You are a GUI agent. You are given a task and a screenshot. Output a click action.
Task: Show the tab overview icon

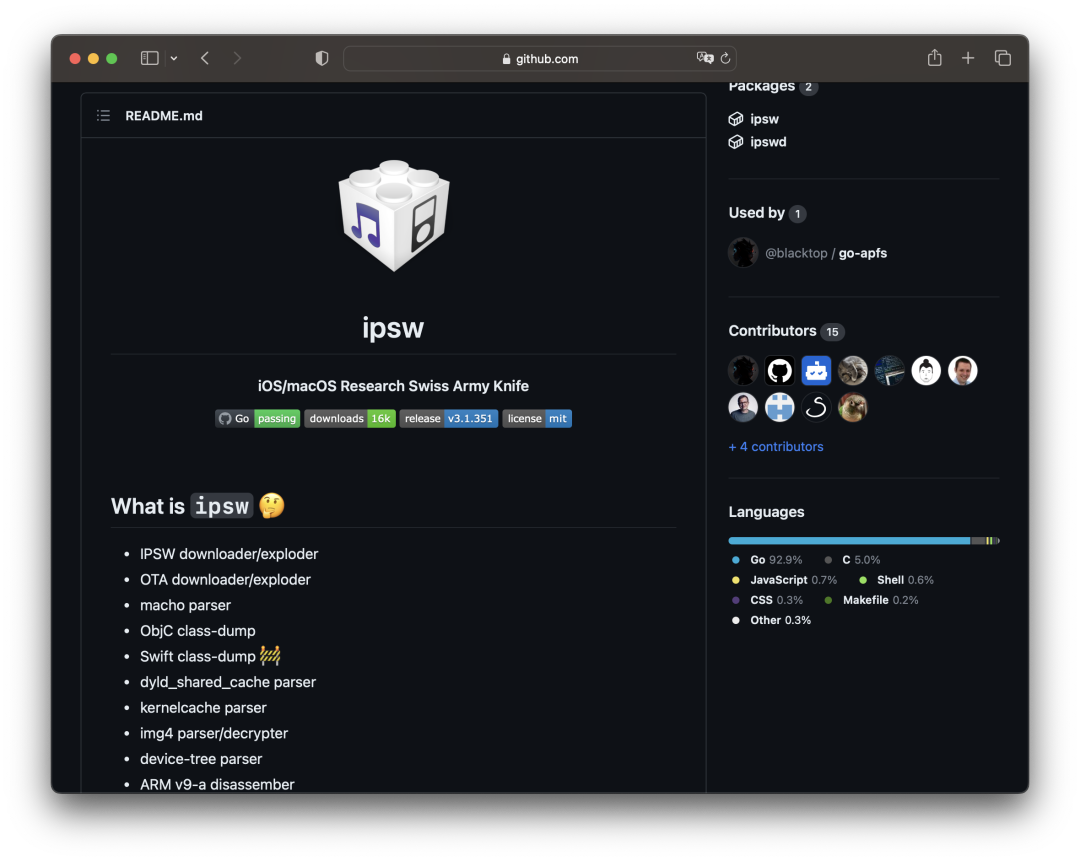(x=1003, y=59)
